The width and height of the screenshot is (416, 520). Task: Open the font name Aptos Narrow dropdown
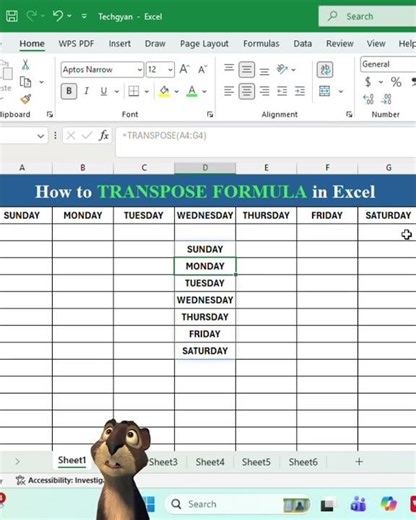[x=139, y=70]
